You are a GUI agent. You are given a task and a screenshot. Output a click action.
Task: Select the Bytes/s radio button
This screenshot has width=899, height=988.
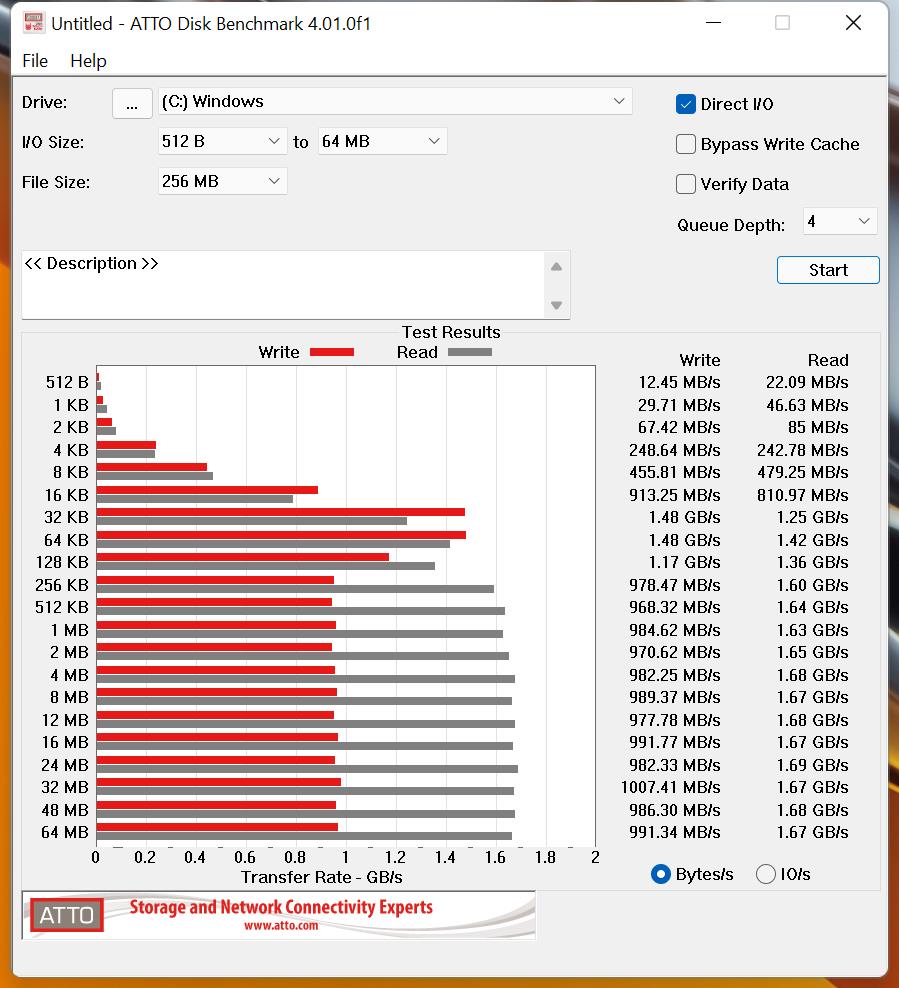(660, 874)
